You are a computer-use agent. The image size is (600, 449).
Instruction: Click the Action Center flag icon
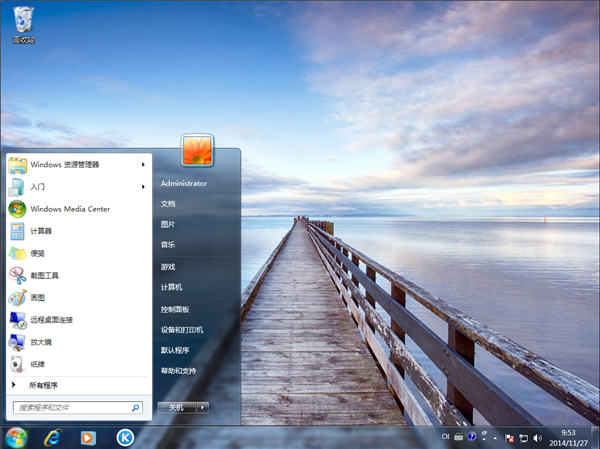[x=509, y=437]
